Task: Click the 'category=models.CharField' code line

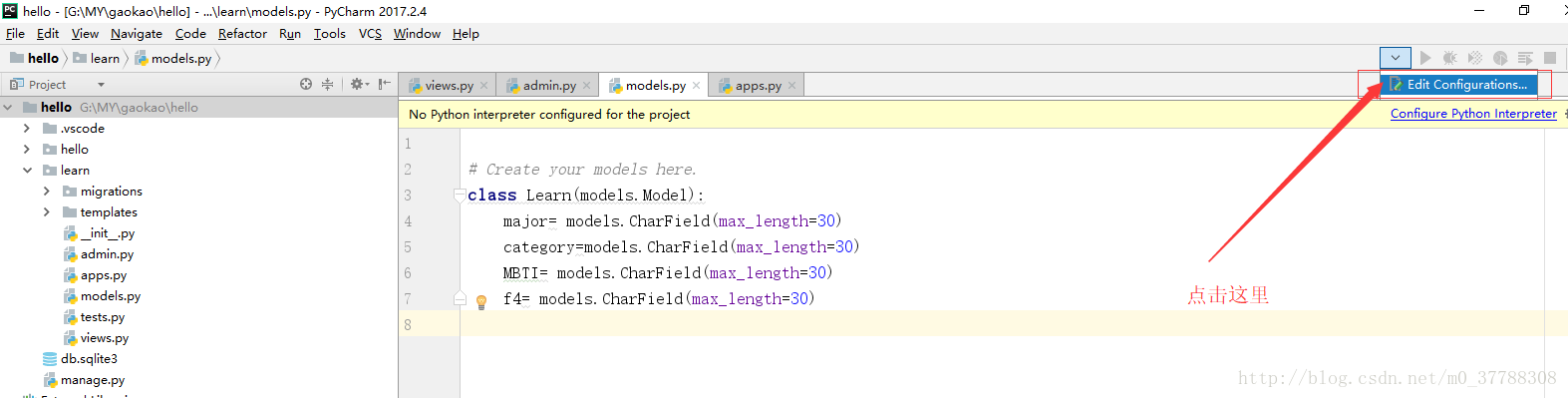Action: 681,247
